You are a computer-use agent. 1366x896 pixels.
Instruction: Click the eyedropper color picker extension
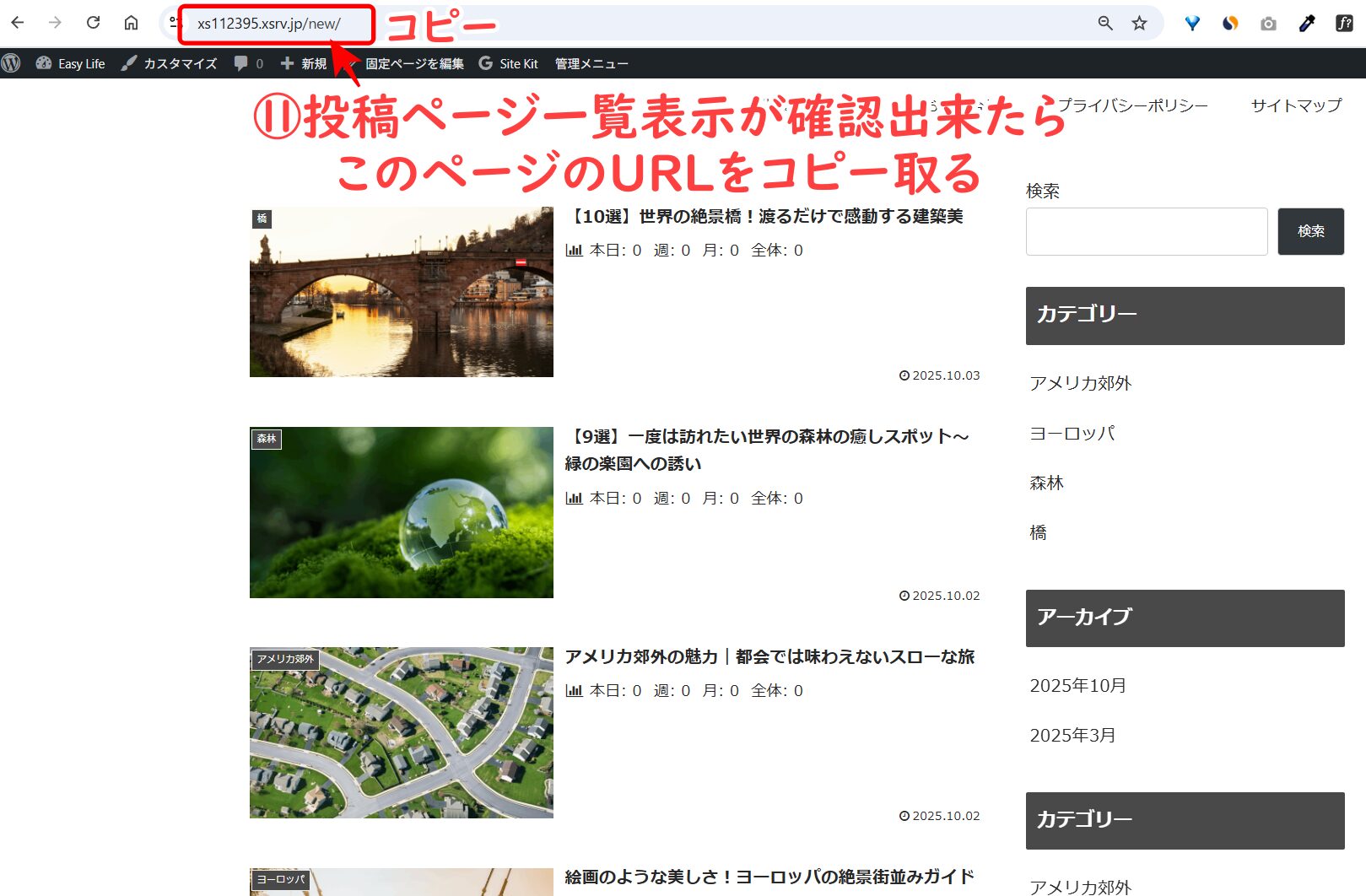point(1306,24)
